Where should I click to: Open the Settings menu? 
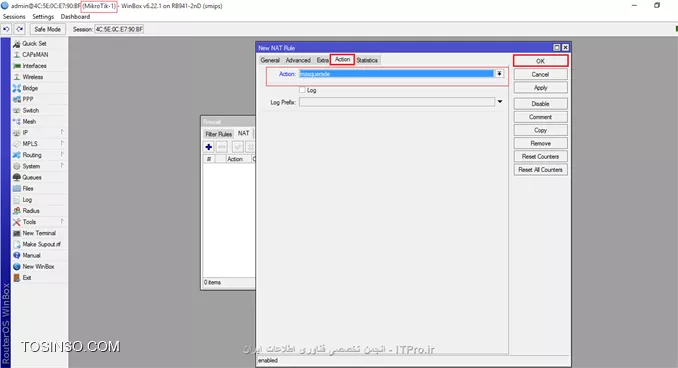[x=43, y=16]
